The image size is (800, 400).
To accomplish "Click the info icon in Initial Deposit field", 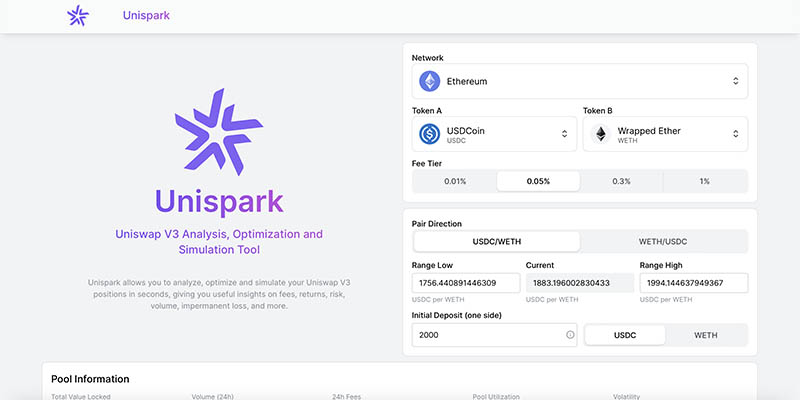I will coord(570,335).
